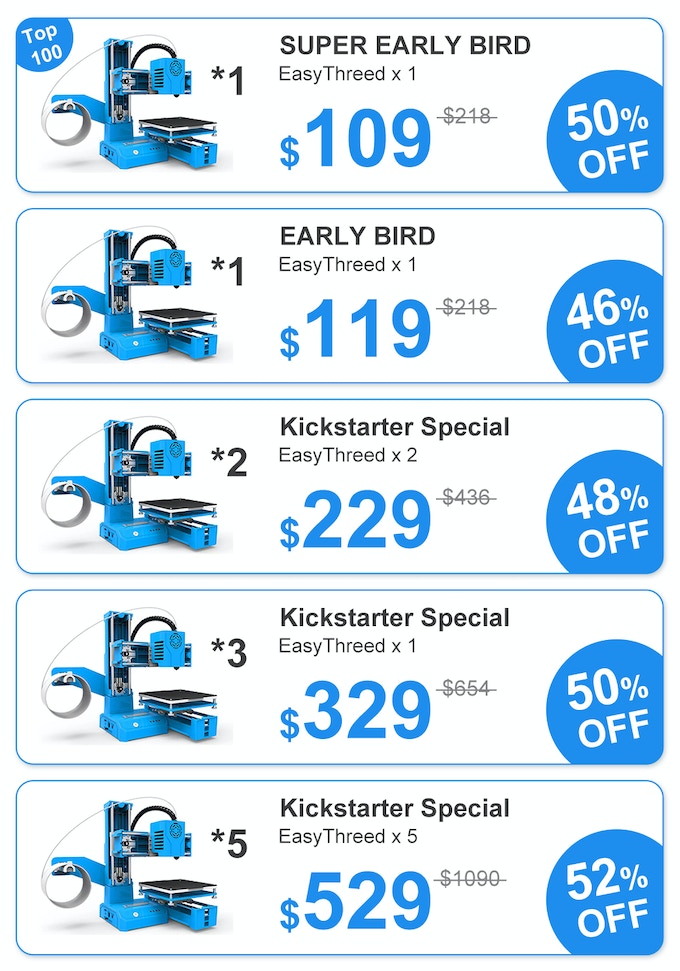Click the crossed-out $1090 original price

point(472,878)
